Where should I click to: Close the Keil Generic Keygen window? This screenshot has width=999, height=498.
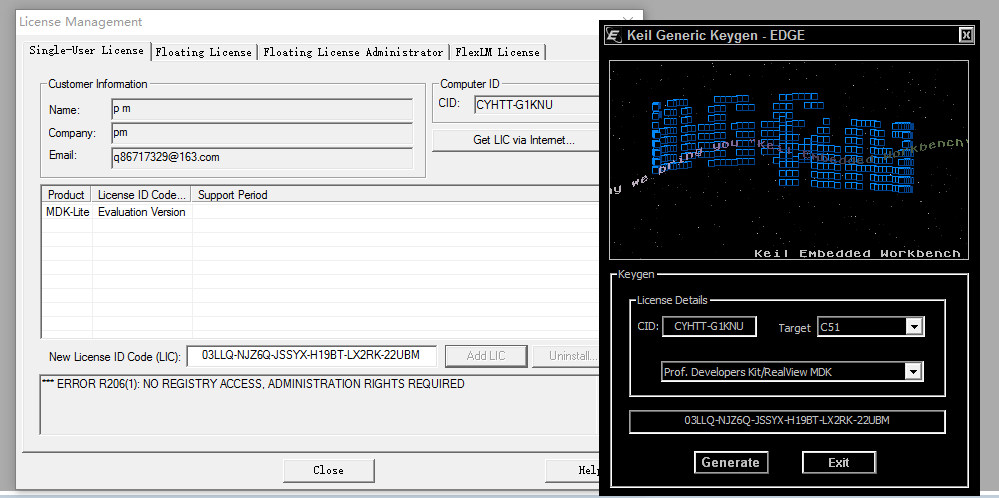coord(967,35)
